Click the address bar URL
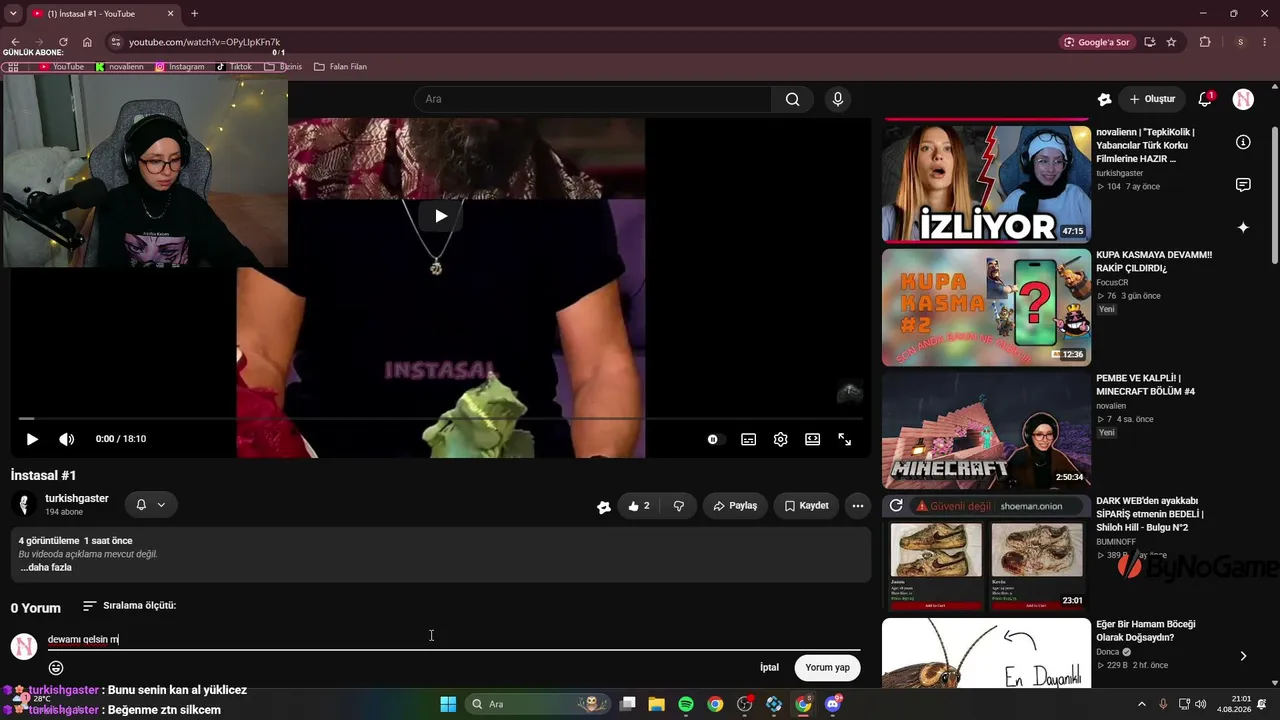Viewport: 1280px width, 720px height. click(x=204, y=42)
